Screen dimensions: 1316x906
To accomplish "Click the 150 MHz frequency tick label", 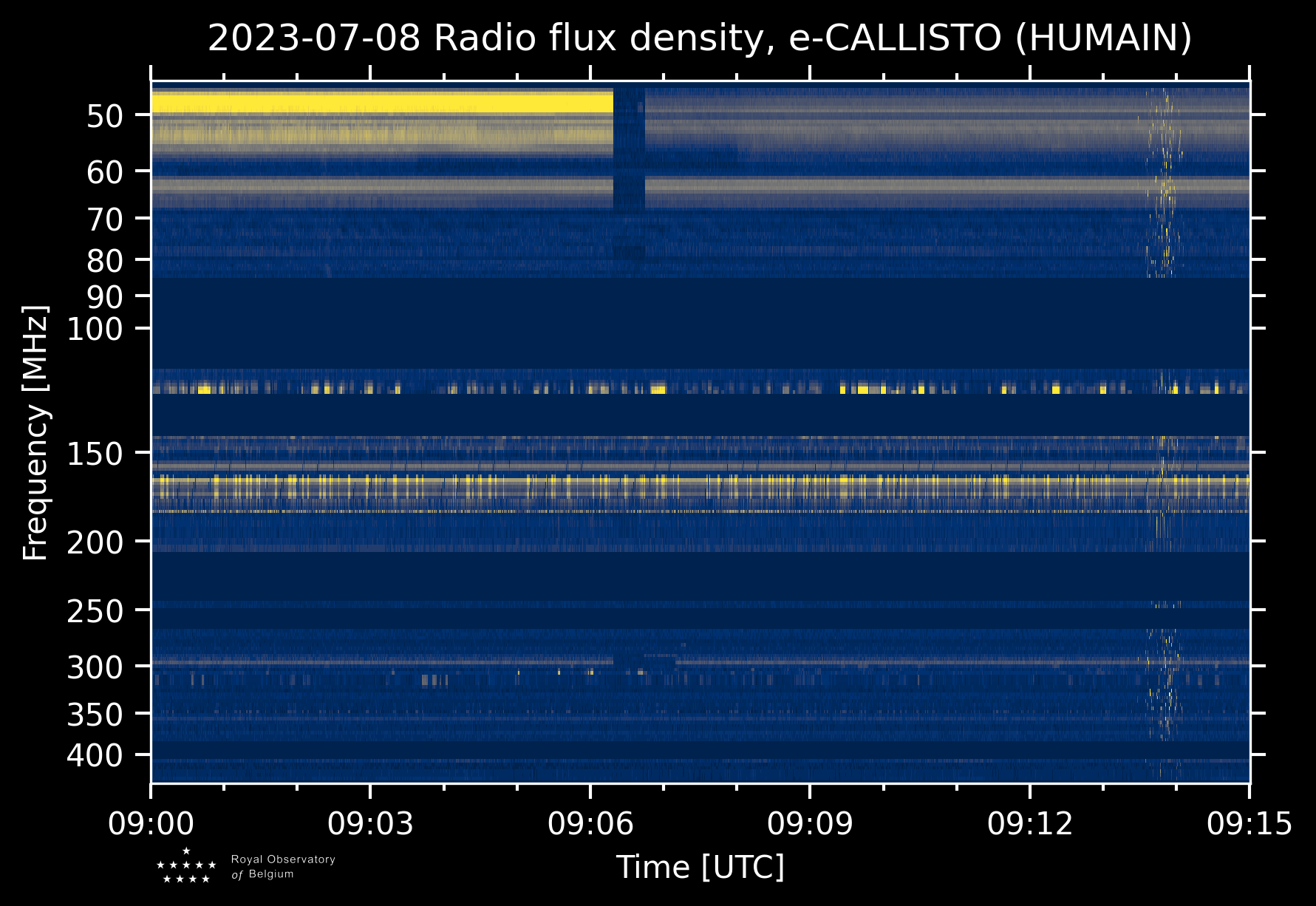I will pos(95,454).
